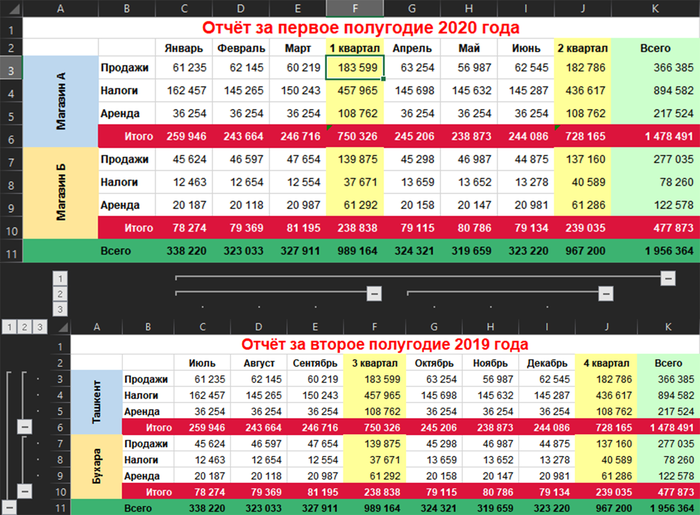
Task: Click row outline level 2 button
Action: pyautogui.click(x=24, y=326)
